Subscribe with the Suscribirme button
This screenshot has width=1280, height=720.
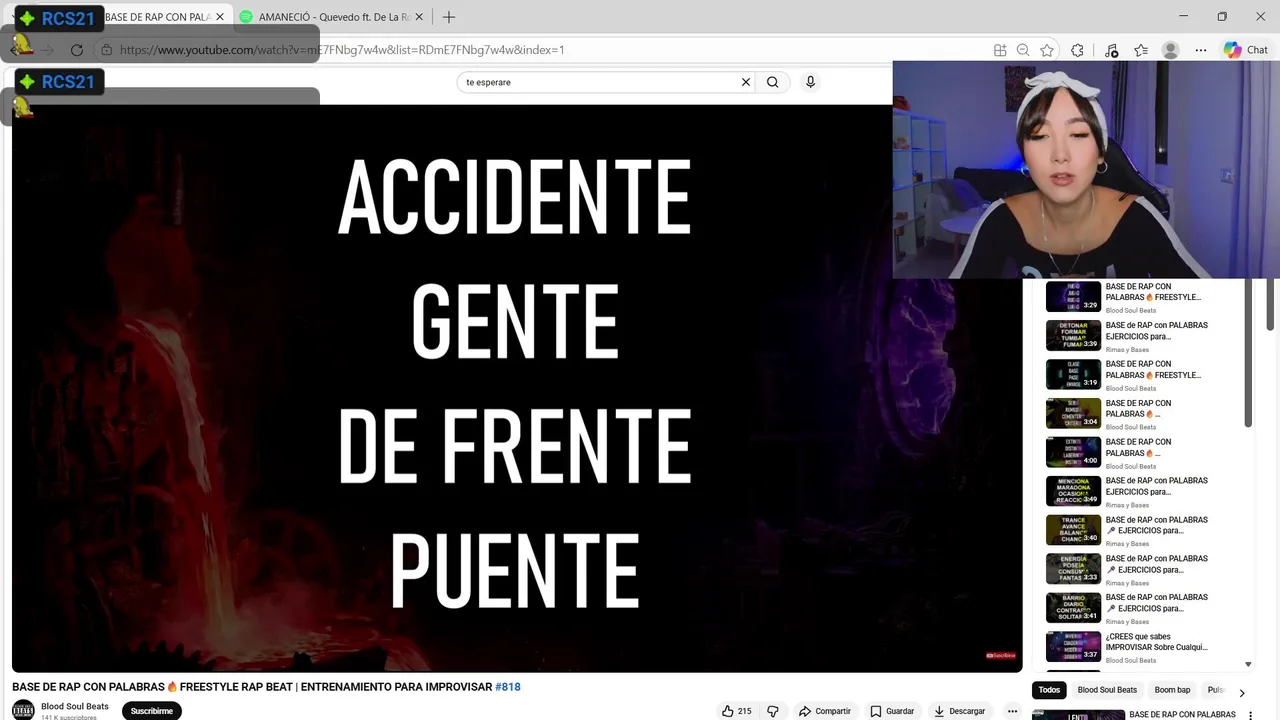152,711
